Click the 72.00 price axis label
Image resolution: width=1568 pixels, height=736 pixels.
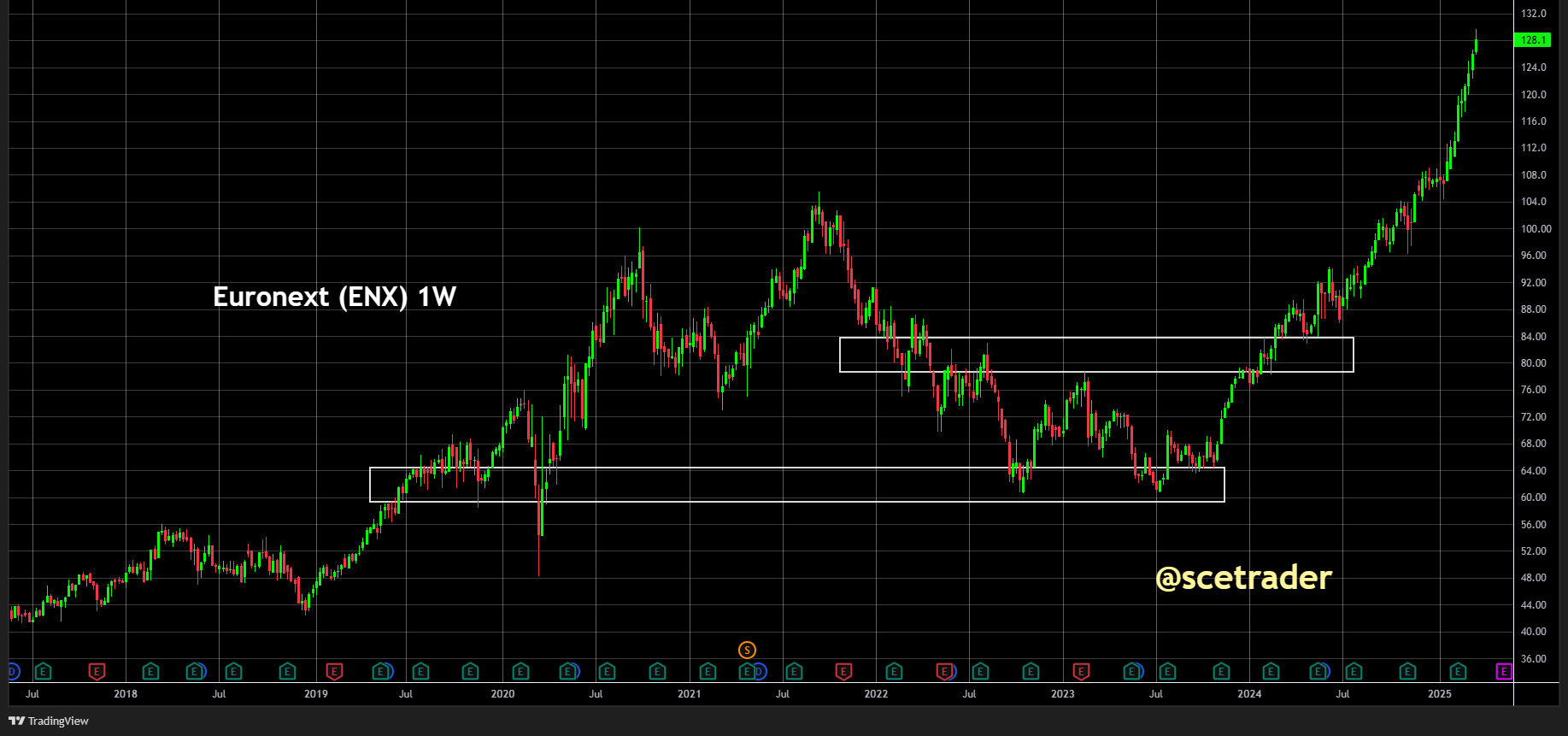click(x=1533, y=417)
